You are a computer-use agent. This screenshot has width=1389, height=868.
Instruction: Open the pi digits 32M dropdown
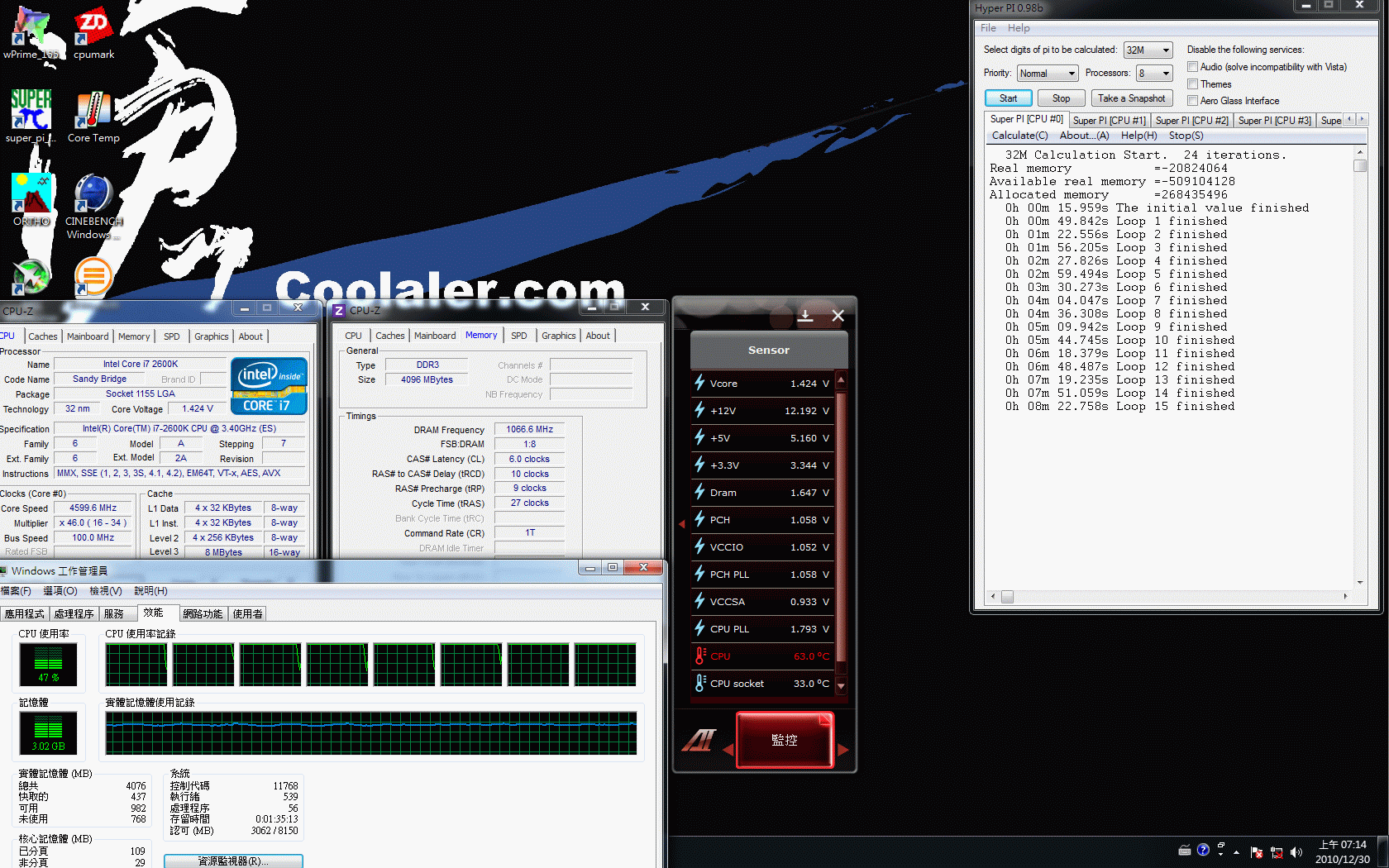point(1148,50)
